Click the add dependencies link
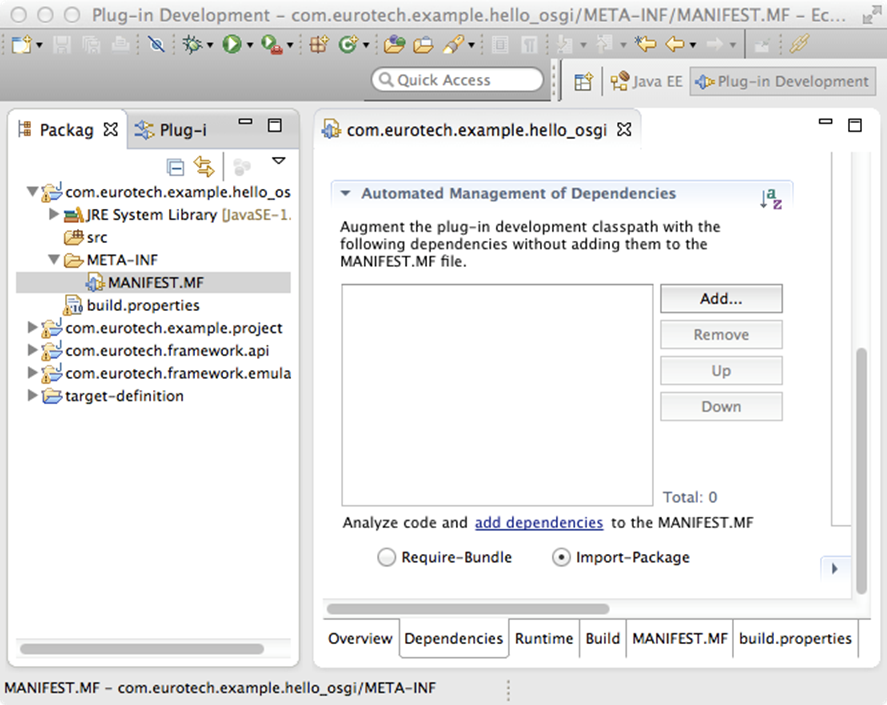Viewport: 887px width, 705px height. [539, 522]
